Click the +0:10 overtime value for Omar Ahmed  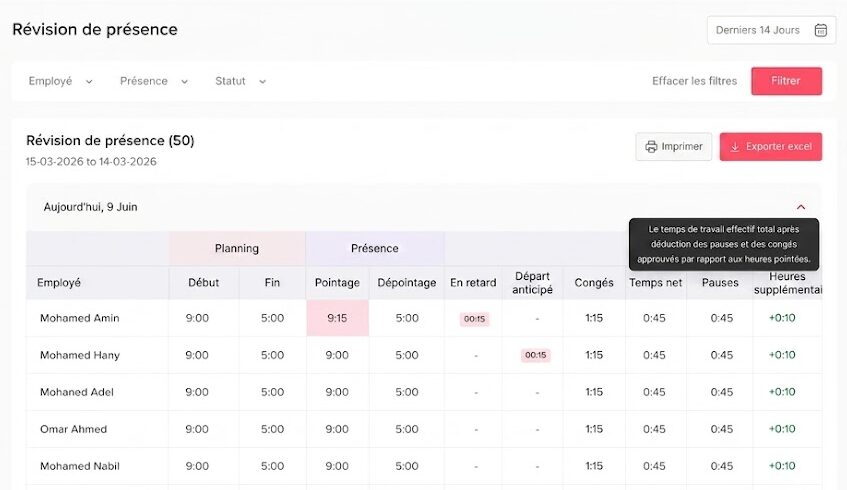click(x=782, y=429)
